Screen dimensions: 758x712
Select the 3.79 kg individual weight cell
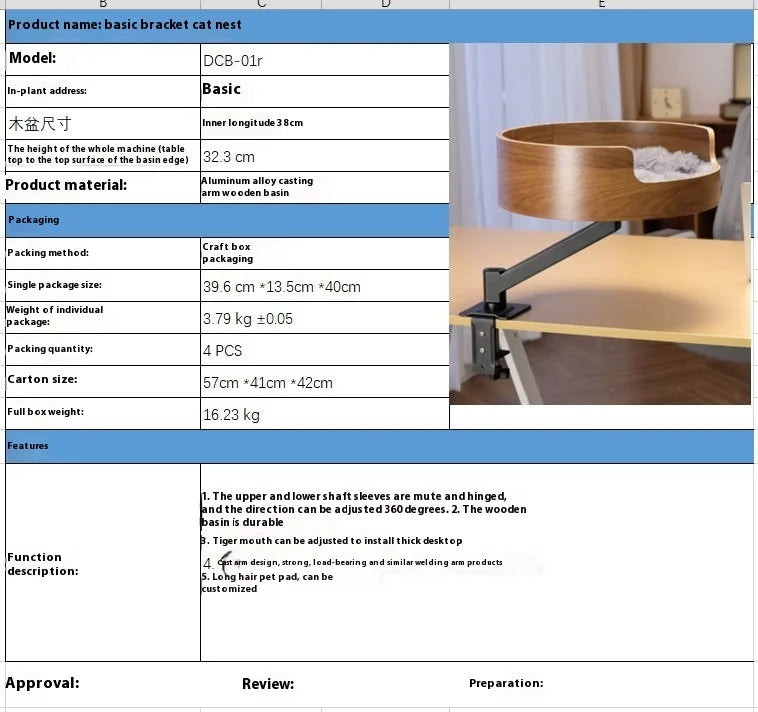pyautogui.click(x=324, y=318)
